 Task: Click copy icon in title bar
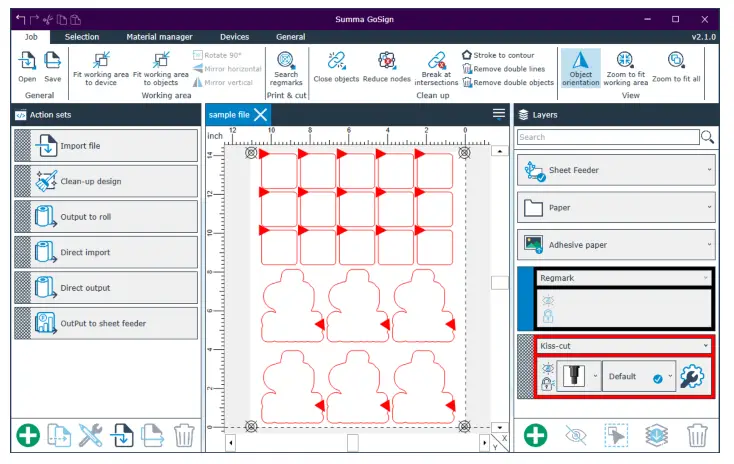(x=62, y=19)
